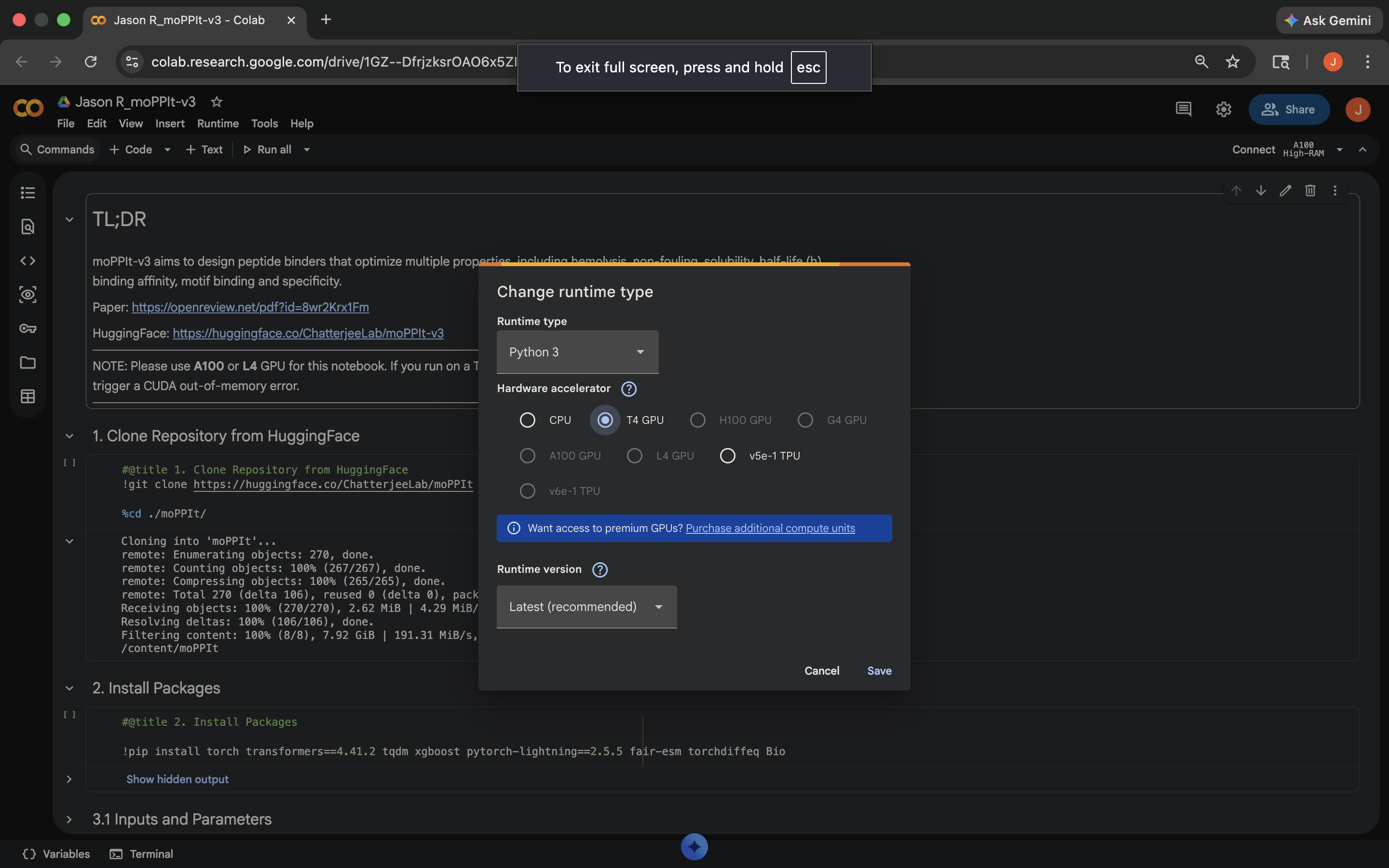The width and height of the screenshot is (1389, 868).
Task: Collapse the Clone Repository section
Action: (x=69, y=436)
